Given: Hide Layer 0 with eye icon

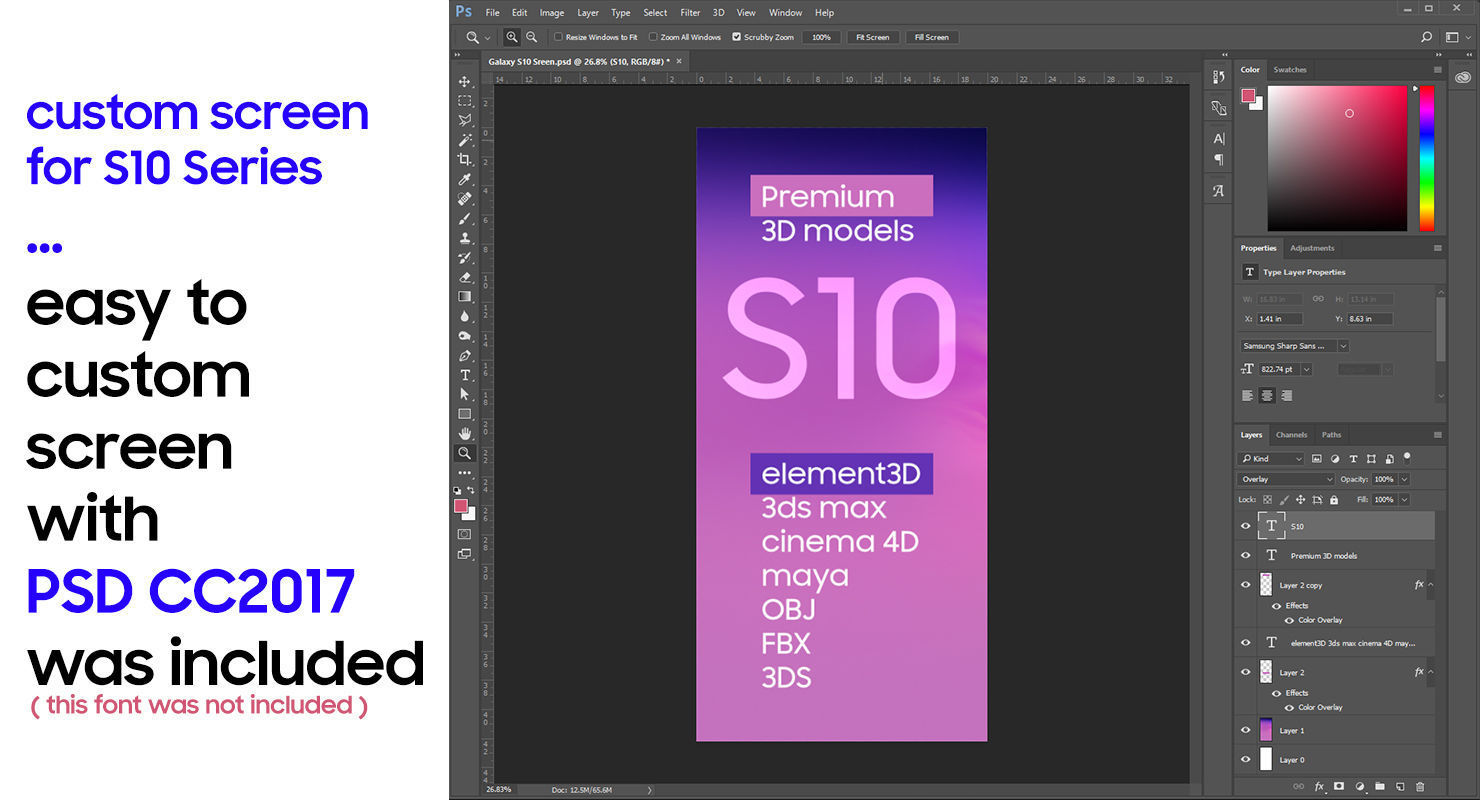Looking at the screenshot, I should click(1246, 760).
